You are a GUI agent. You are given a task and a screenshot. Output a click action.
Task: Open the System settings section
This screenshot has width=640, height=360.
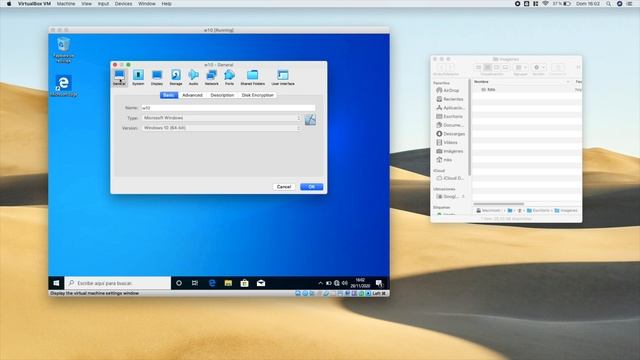click(x=138, y=77)
